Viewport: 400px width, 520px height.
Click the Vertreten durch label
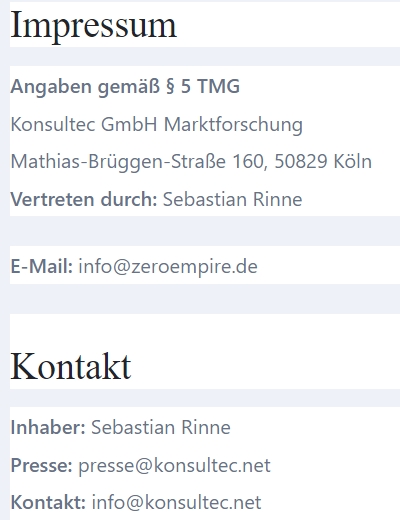click(84, 199)
